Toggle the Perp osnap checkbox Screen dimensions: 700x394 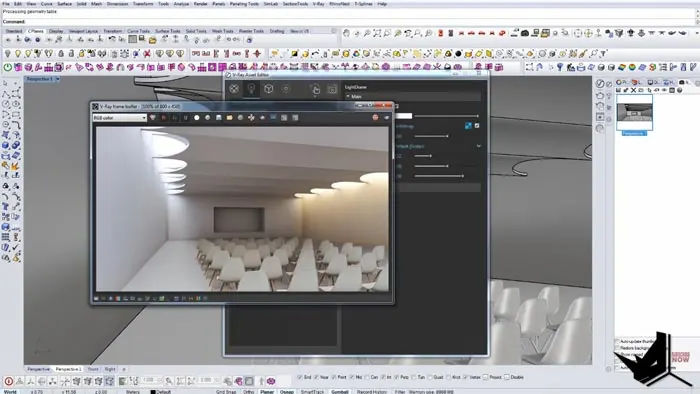pos(397,377)
